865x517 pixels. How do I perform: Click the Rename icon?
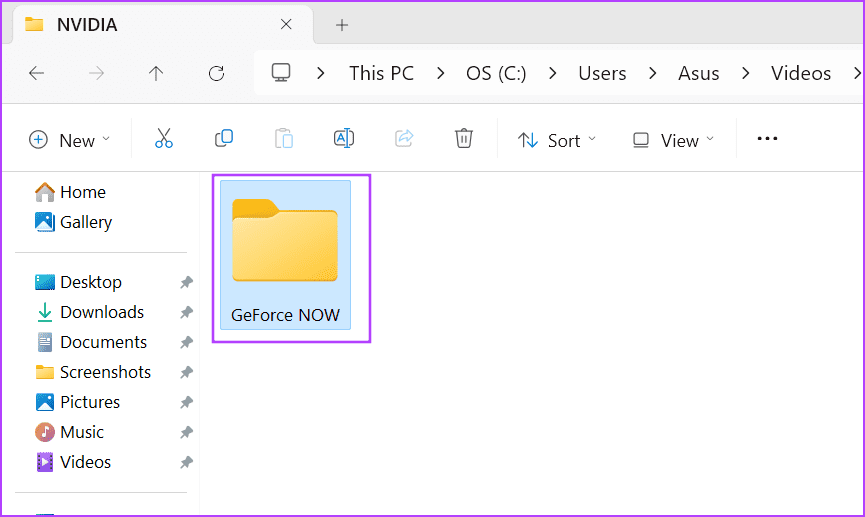pyautogui.click(x=344, y=138)
